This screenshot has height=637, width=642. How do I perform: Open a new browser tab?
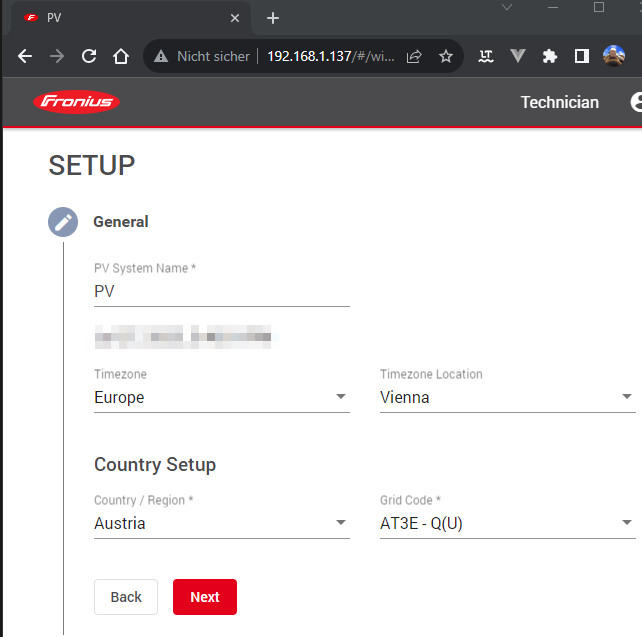coord(273,18)
